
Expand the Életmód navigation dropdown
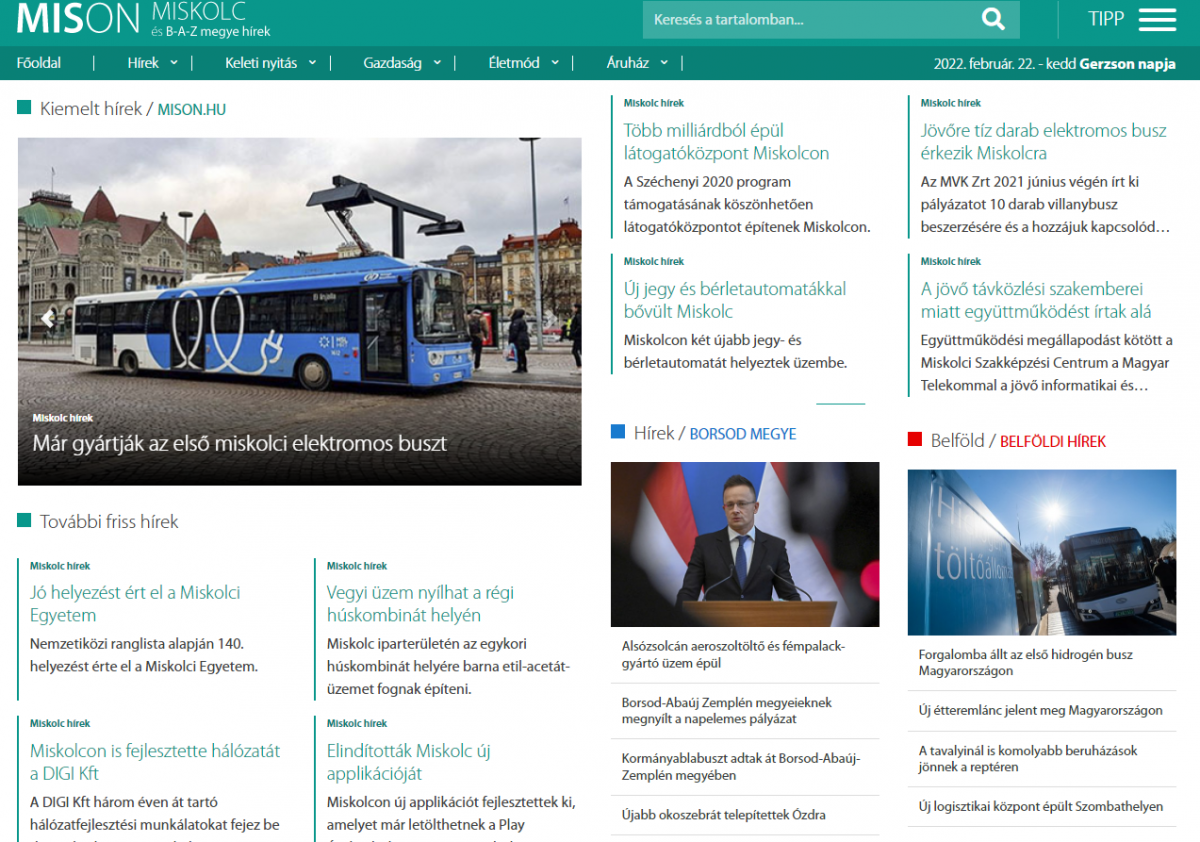click(x=554, y=62)
